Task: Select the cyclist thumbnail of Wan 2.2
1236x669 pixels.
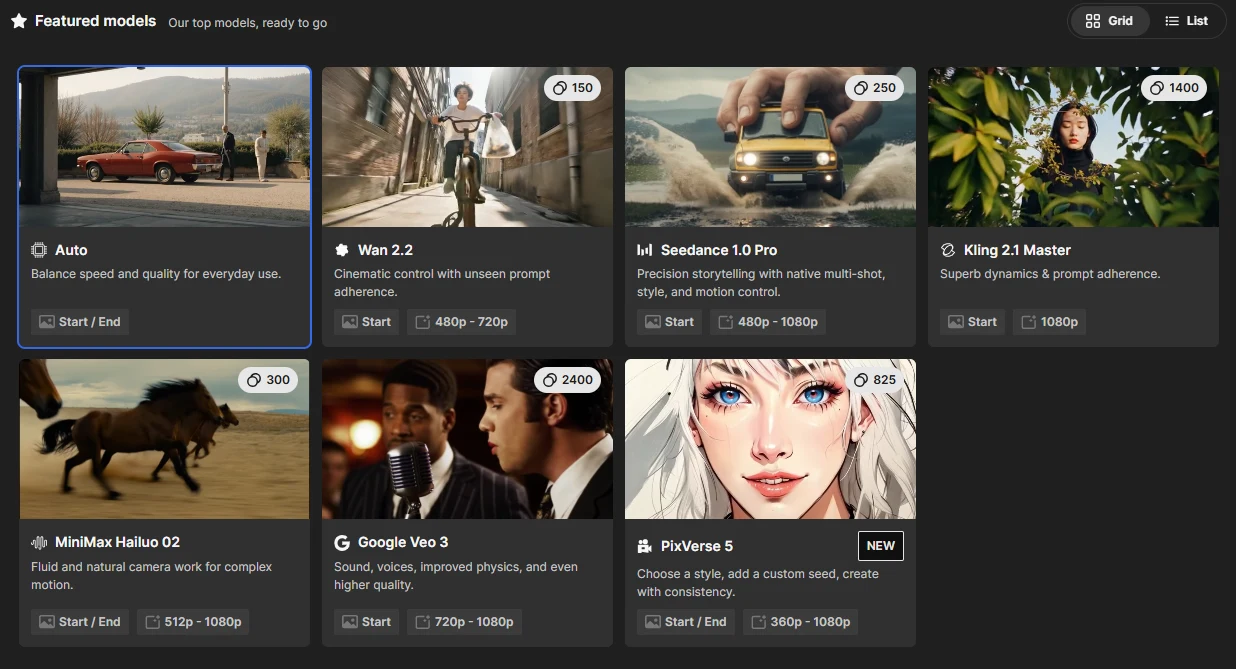Action: pos(467,147)
